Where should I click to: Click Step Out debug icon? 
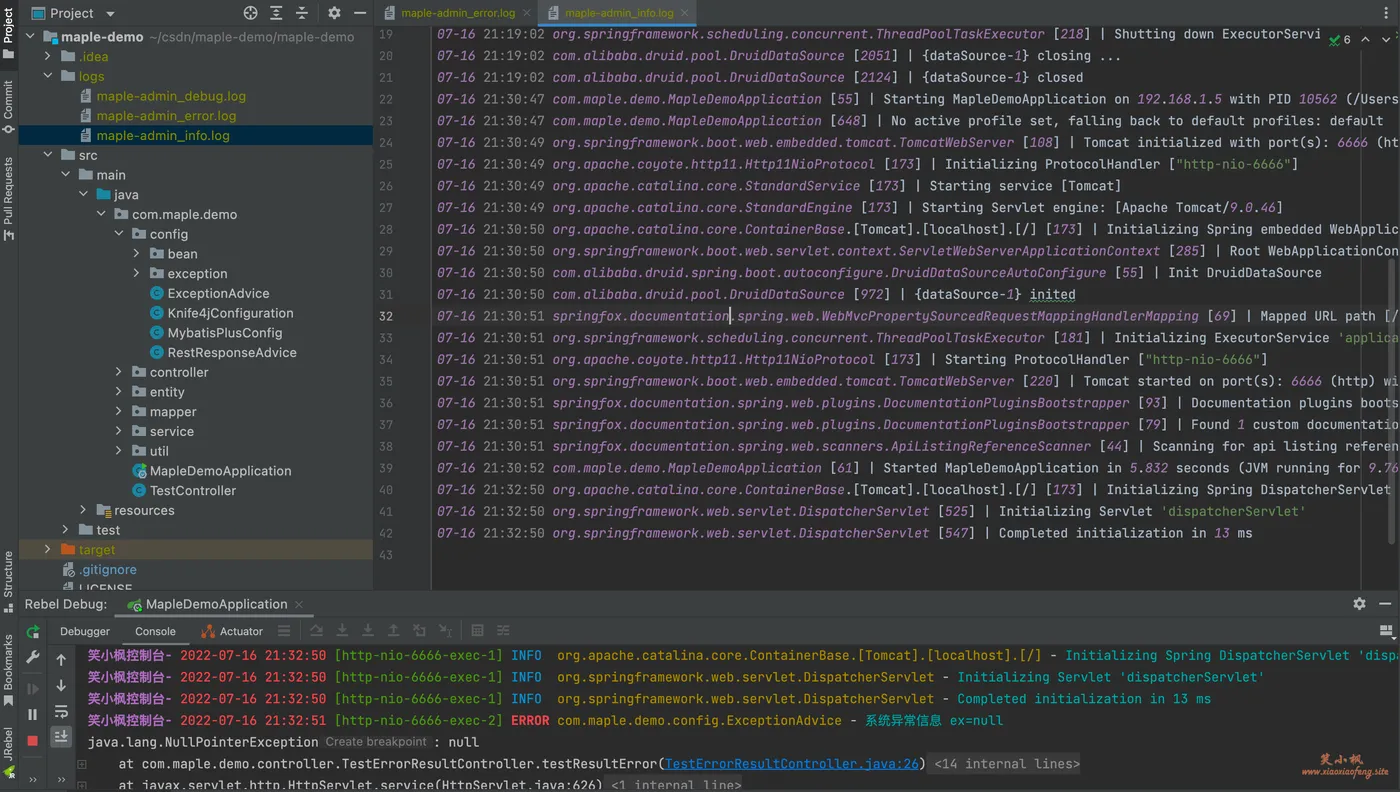(394, 631)
